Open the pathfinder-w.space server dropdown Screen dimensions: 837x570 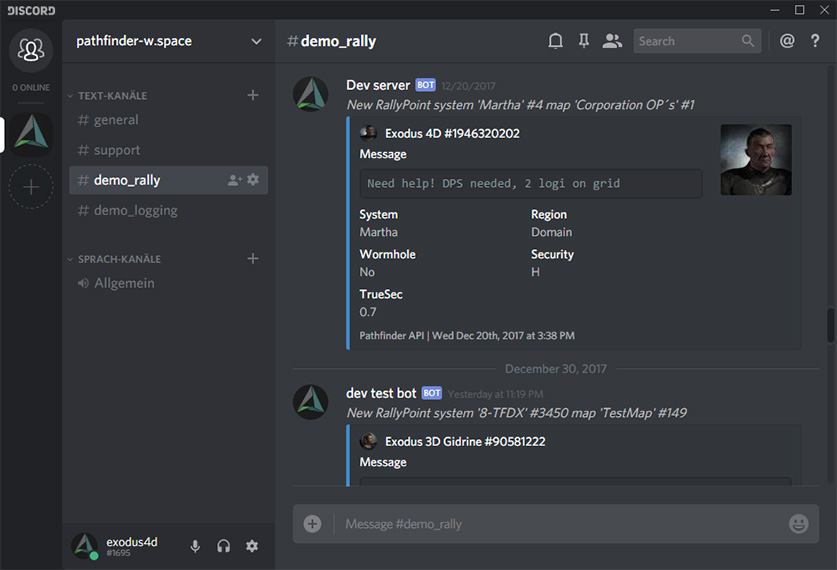click(x=168, y=41)
